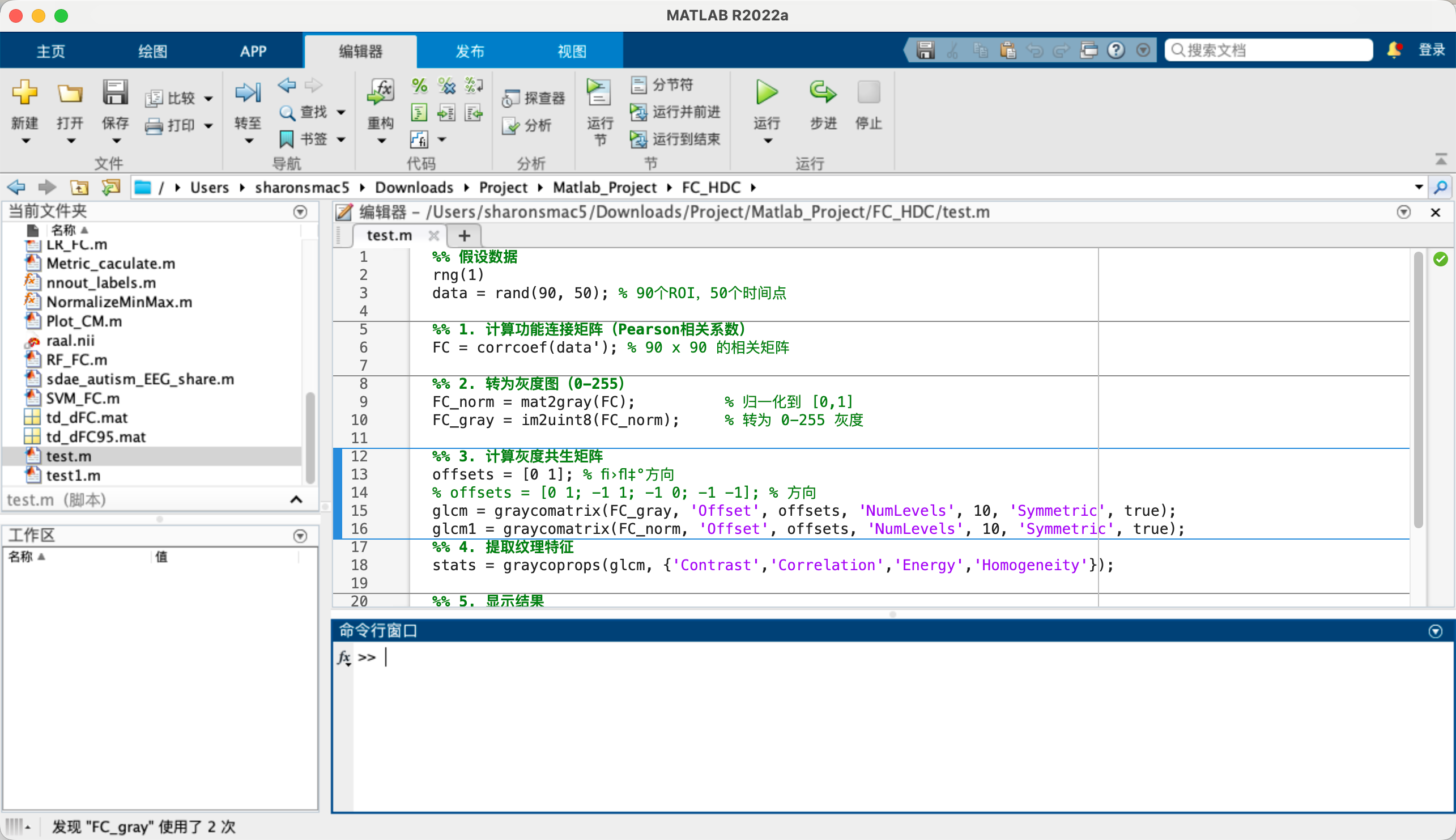Click the comment percent icon in Code group

pos(419,86)
